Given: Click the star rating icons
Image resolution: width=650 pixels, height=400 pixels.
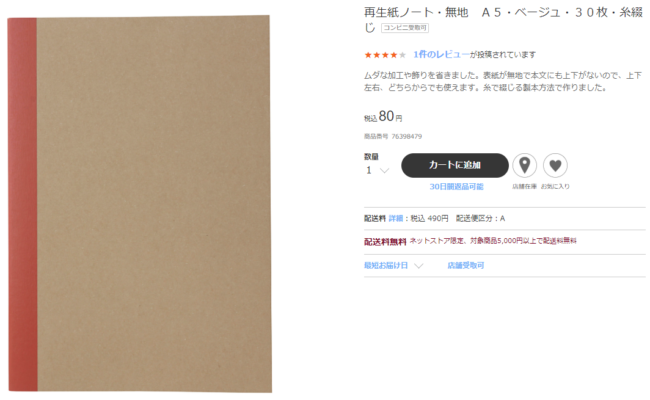Looking at the screenshot, I should coord(385,55).
